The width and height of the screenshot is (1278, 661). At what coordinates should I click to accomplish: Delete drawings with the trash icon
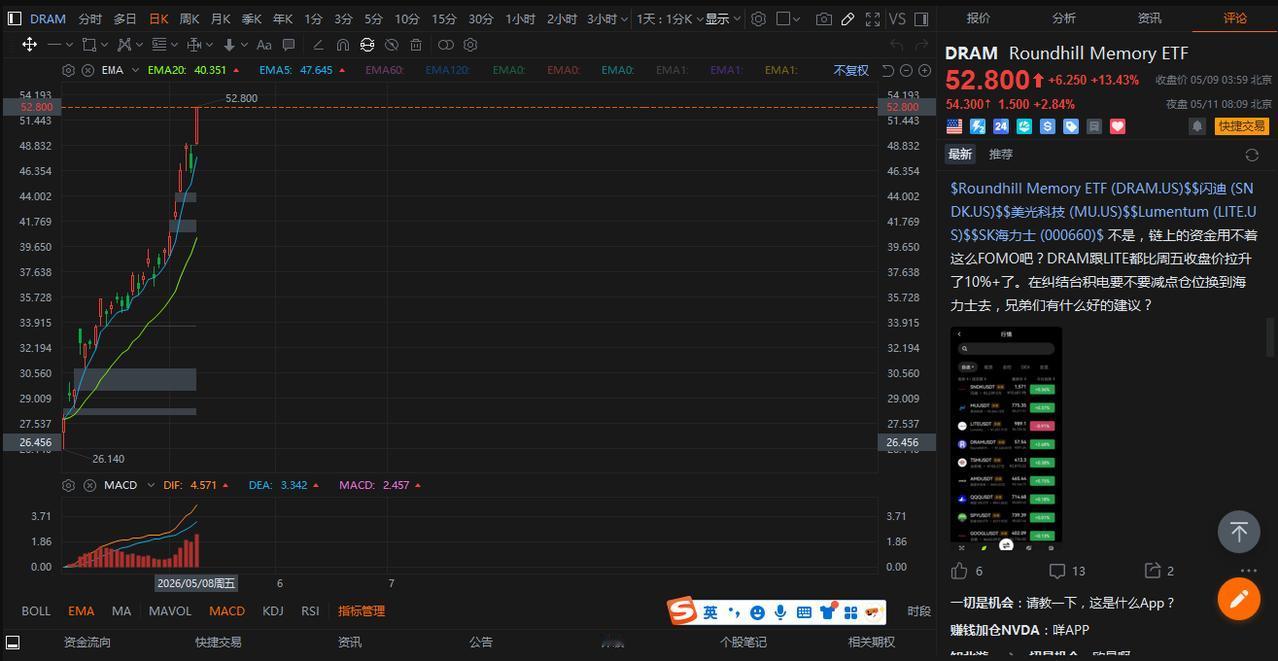point(416,44)
